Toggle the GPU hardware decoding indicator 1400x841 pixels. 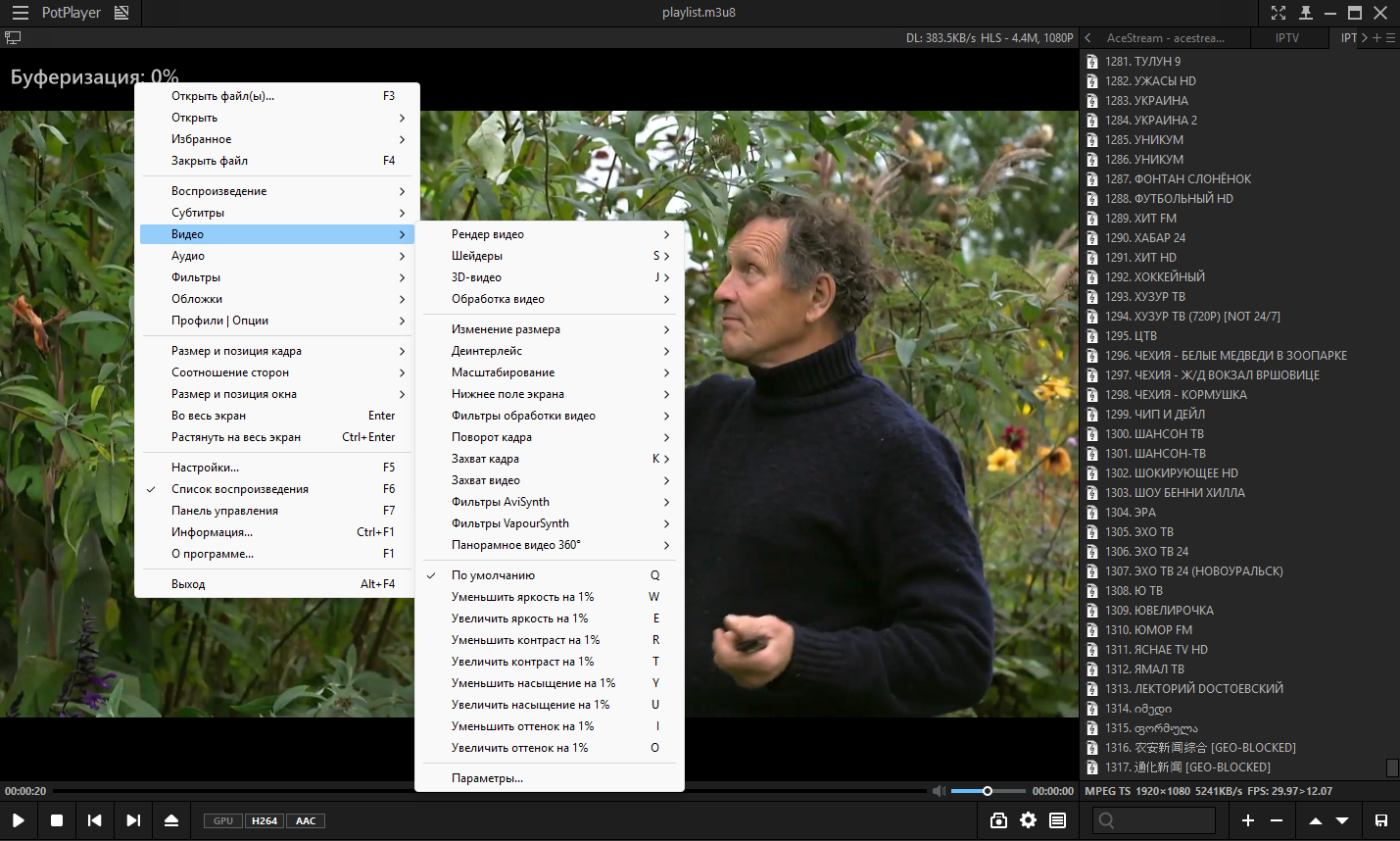[223, 821]
